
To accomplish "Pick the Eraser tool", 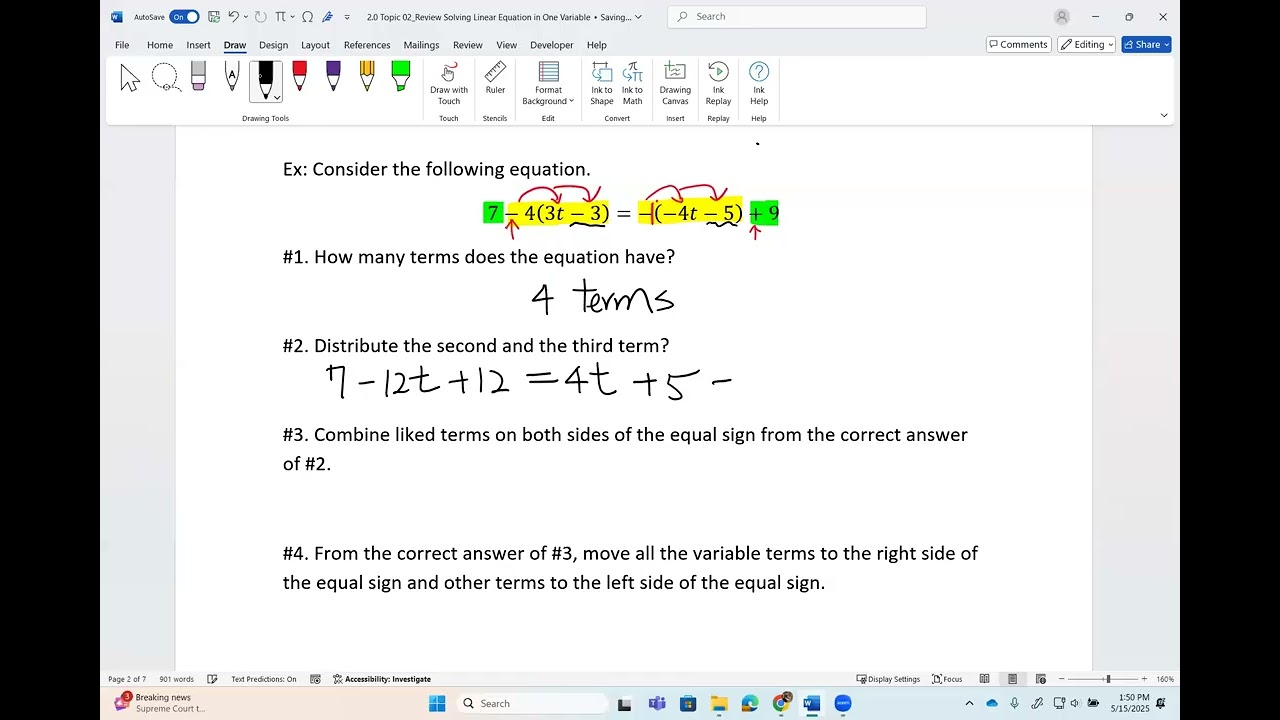I will click(x=198, y=78).
